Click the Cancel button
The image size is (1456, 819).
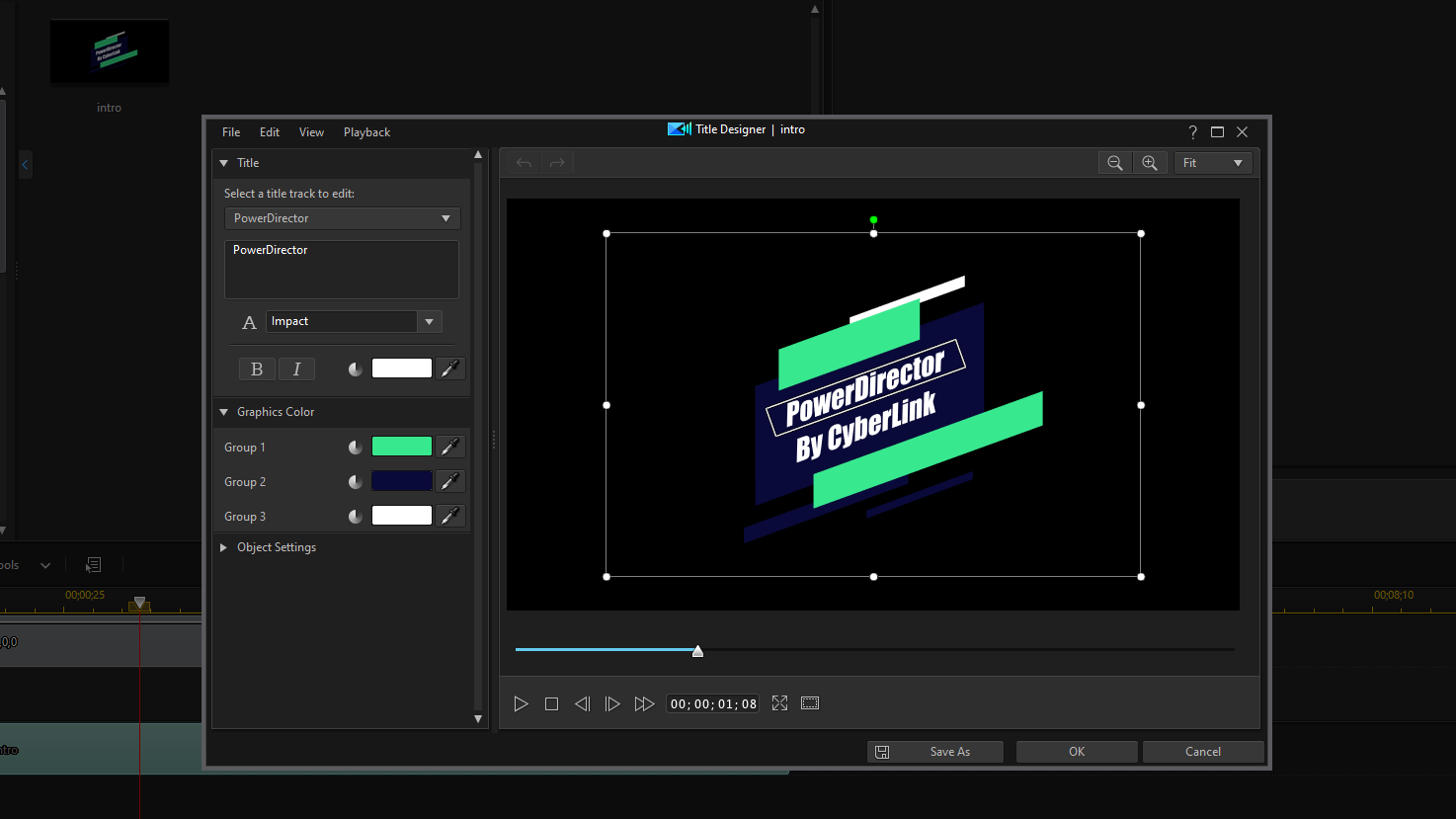coord(1203,752)
